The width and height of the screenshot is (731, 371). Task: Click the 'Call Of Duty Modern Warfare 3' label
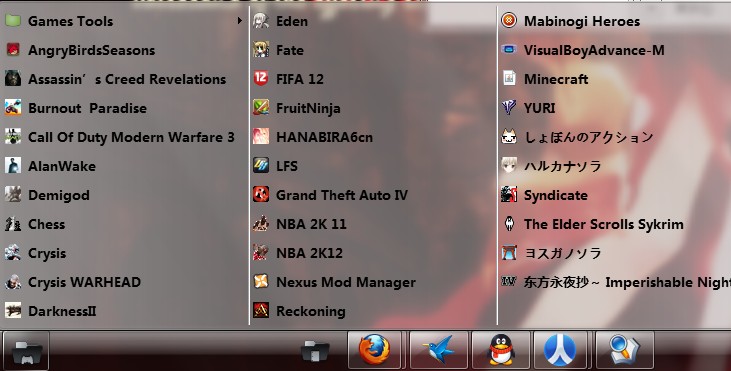click(131, 137)
